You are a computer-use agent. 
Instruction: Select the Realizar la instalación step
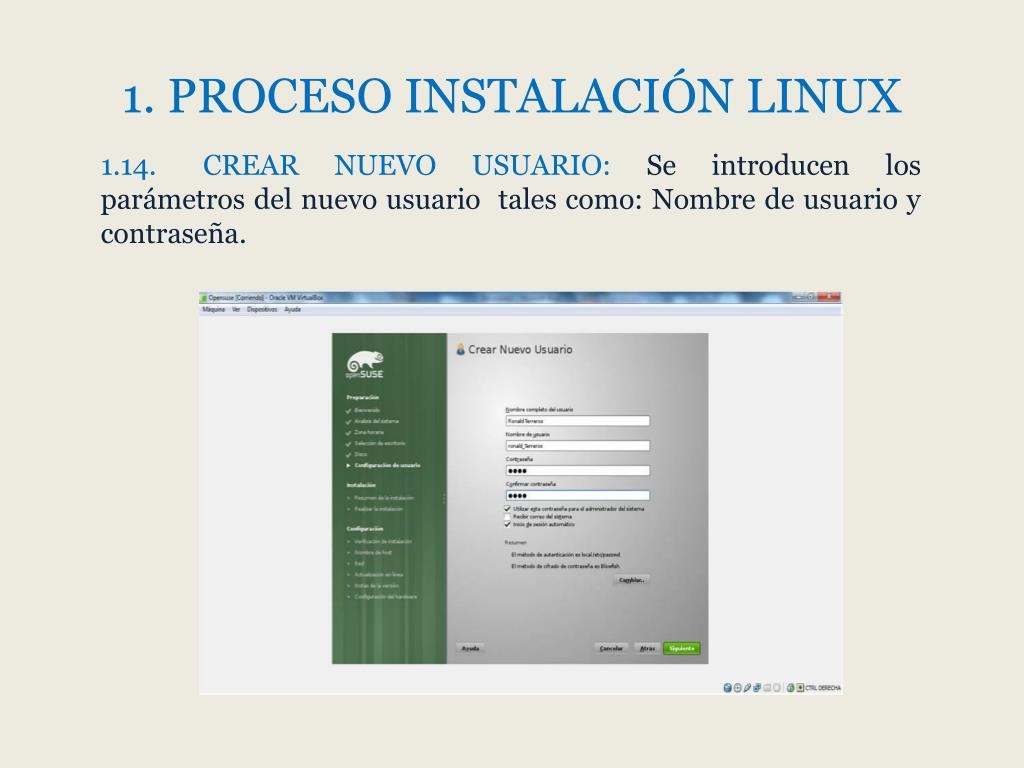coord(379,509)
